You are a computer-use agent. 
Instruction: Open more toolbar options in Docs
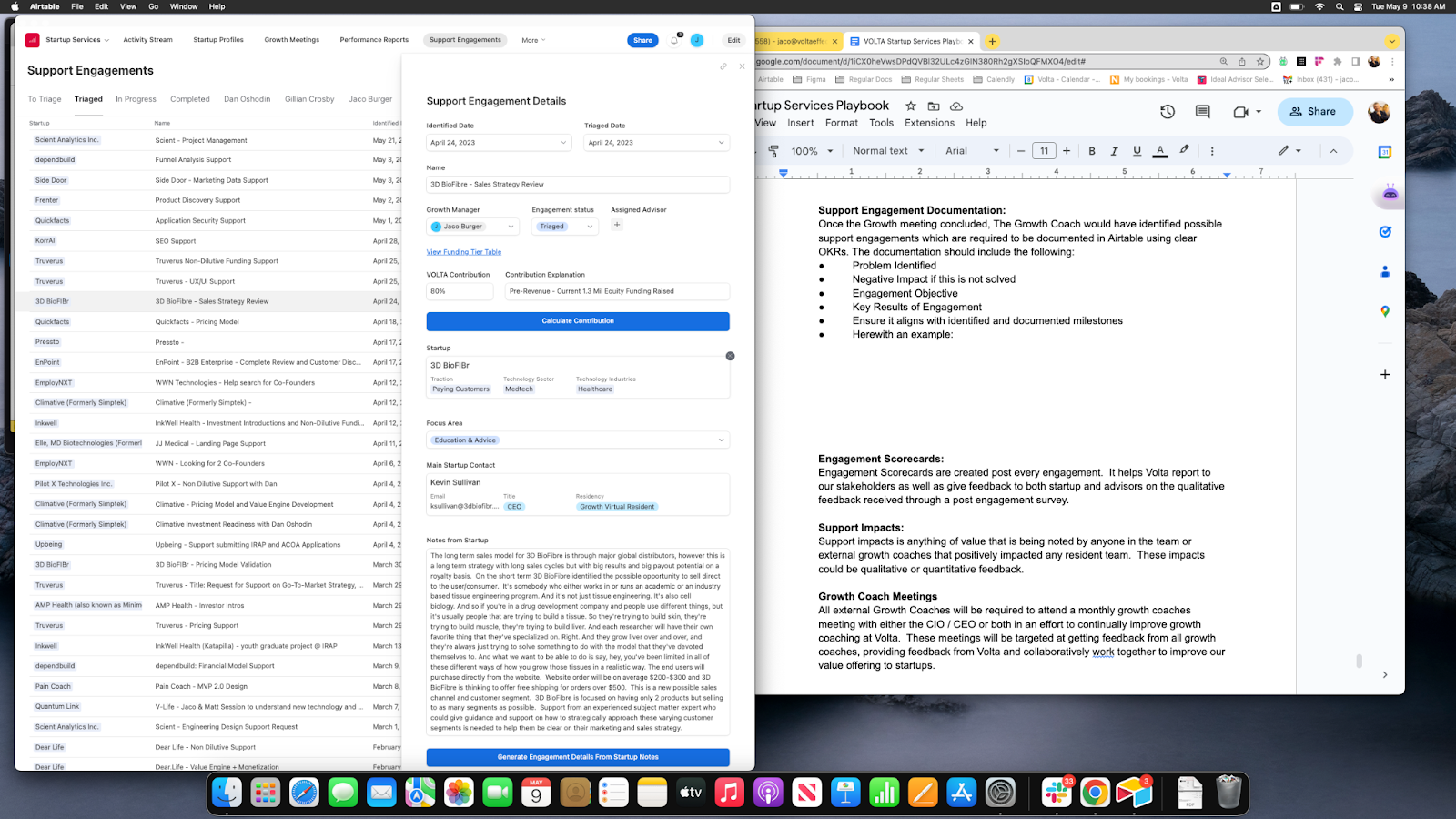click(x=1212, y=151)
